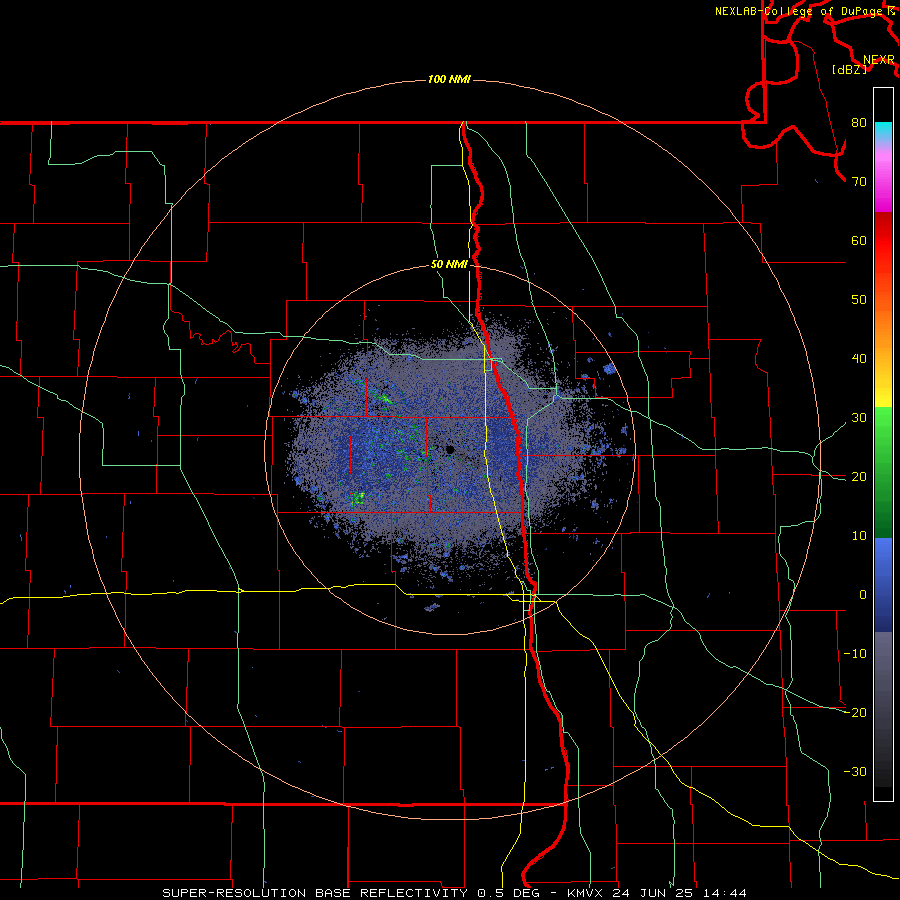Click the 100 NMI range ring label
The height and width of the screenshot is (900, 900).
449,79
